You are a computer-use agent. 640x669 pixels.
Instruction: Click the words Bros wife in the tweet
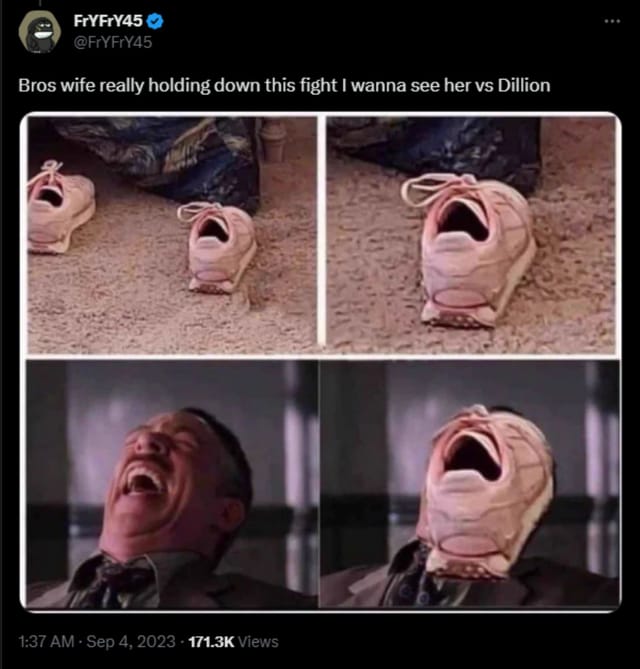tap(57, 85)
